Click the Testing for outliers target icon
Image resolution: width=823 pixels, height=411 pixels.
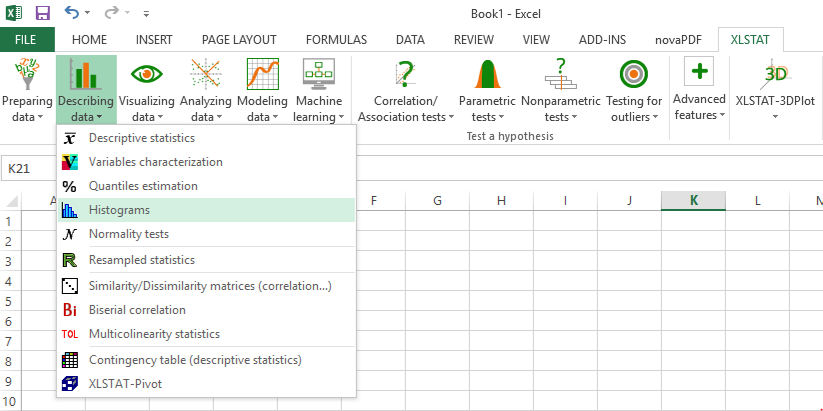[633, 74]
